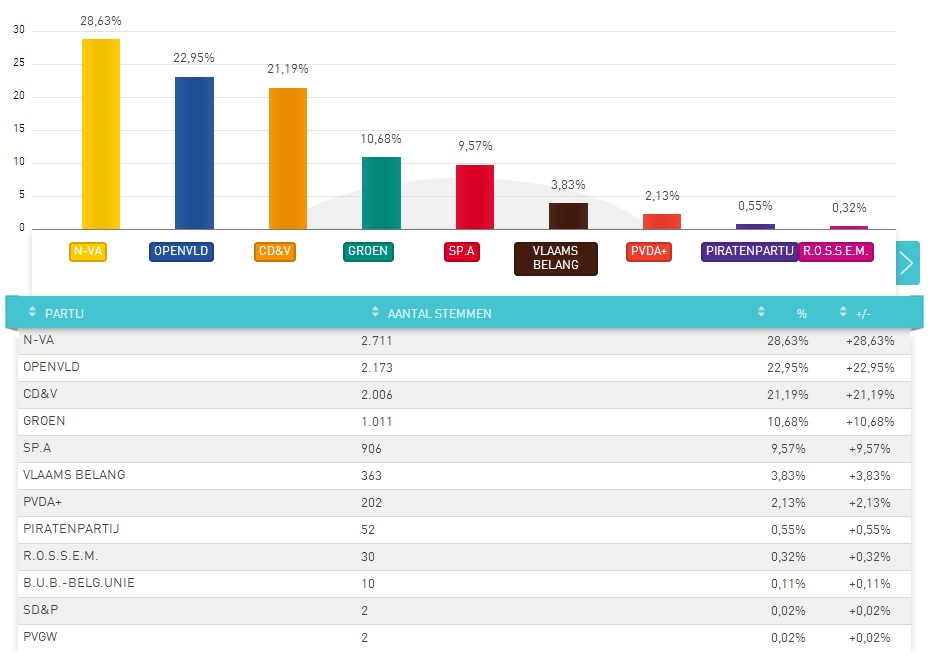Click the vote count 52 for PIRATENPARTIJ

pos(368,530)
